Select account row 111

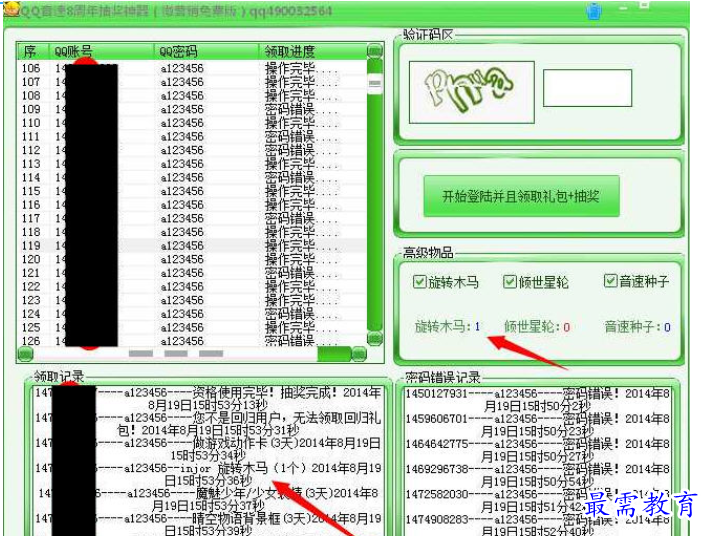point(192,136)
